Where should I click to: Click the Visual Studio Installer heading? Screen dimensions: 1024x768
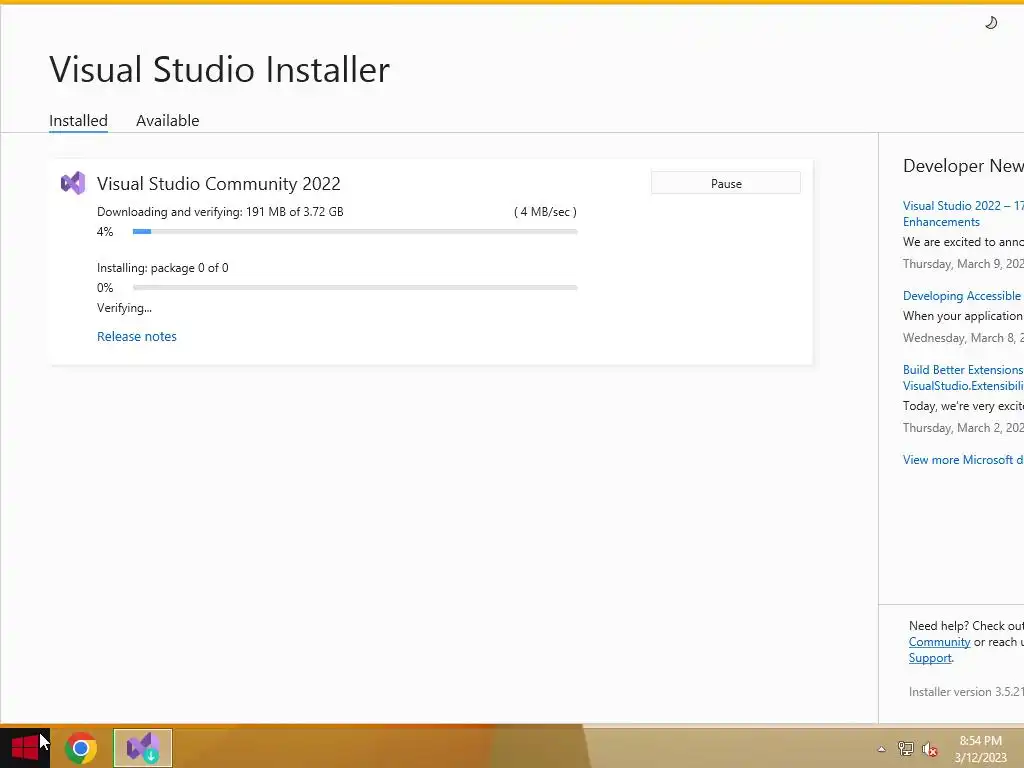219,69
